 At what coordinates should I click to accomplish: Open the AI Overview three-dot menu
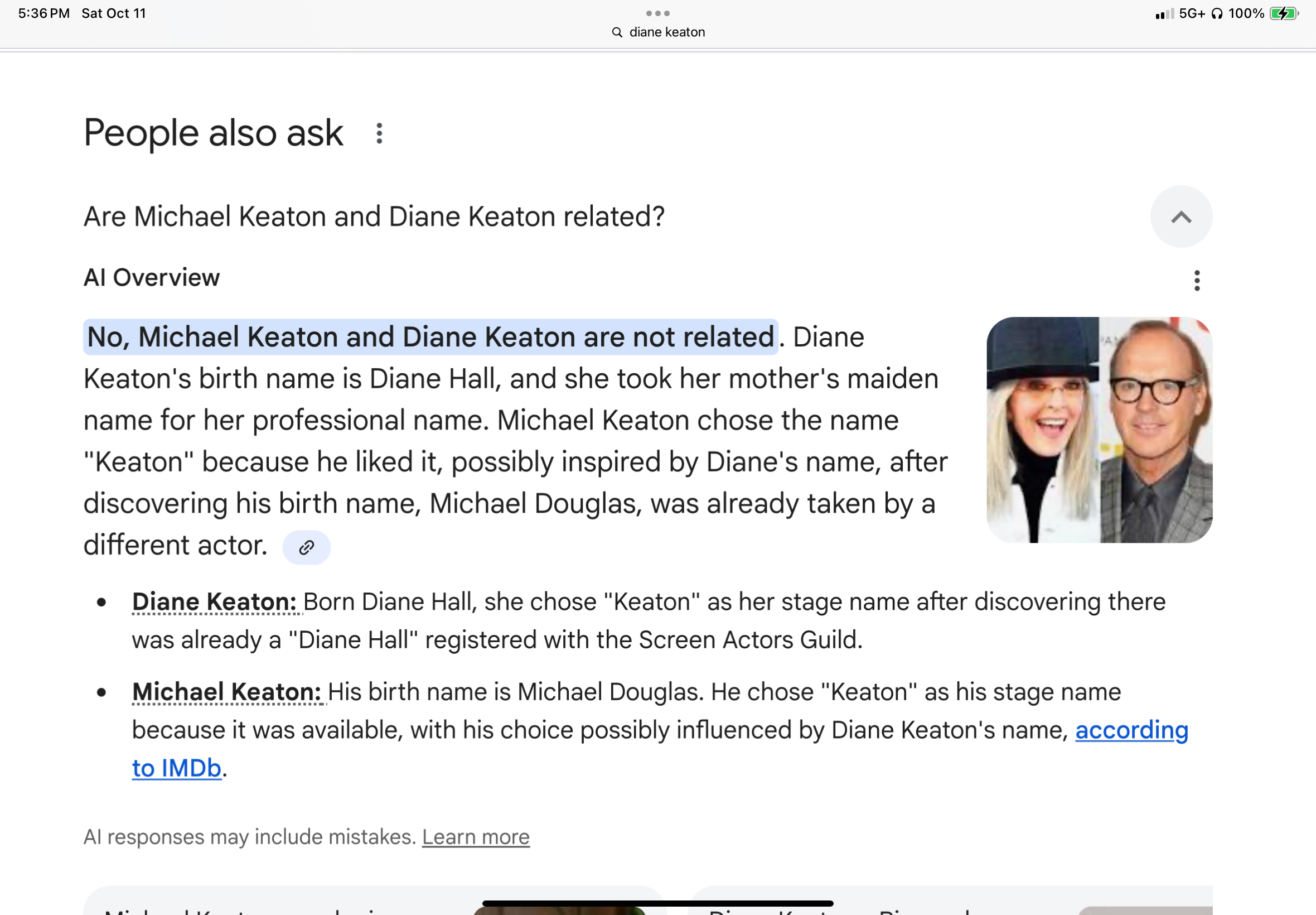pyautogui.click(x=1196, y=280)
